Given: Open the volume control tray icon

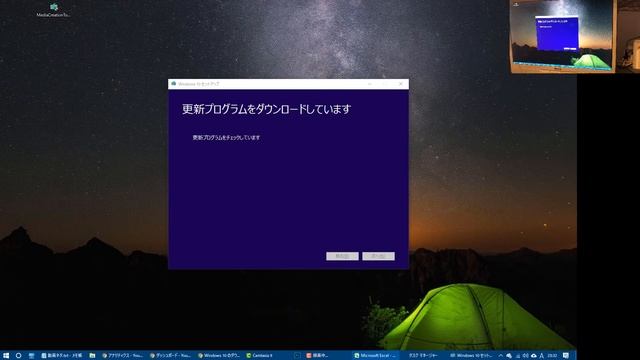Looking at the screenshot, I should tap(525, 356).
